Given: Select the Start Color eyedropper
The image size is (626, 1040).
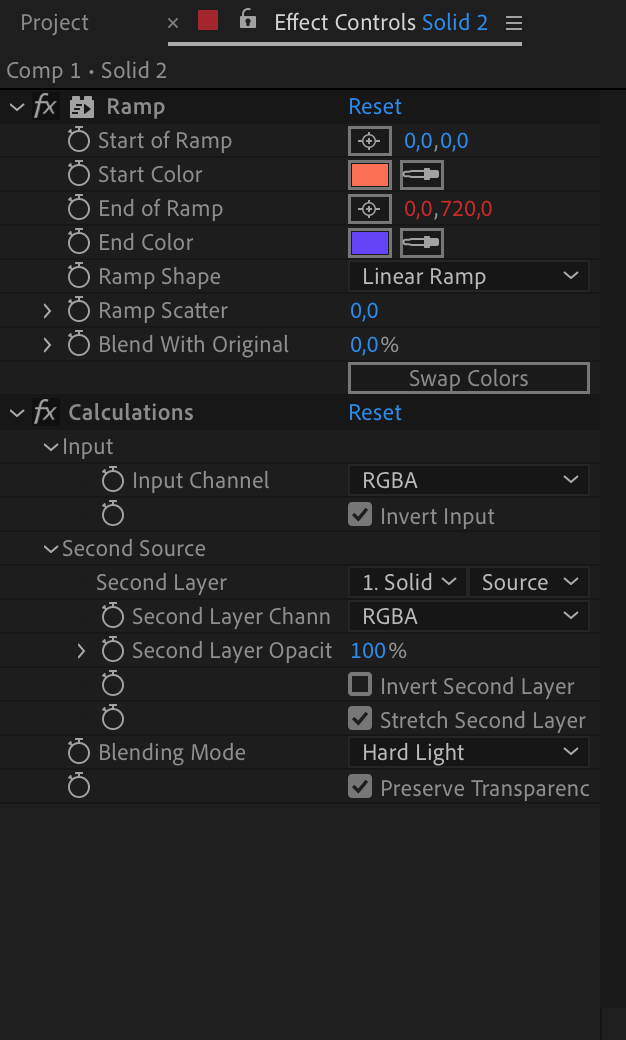Looking at the screenshot, I should point(422,175).
